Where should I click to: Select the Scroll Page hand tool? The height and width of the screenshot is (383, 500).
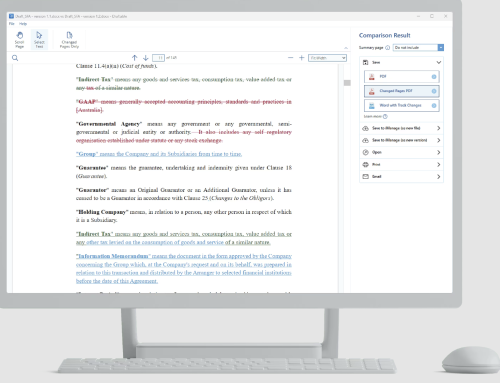(20, 40)
